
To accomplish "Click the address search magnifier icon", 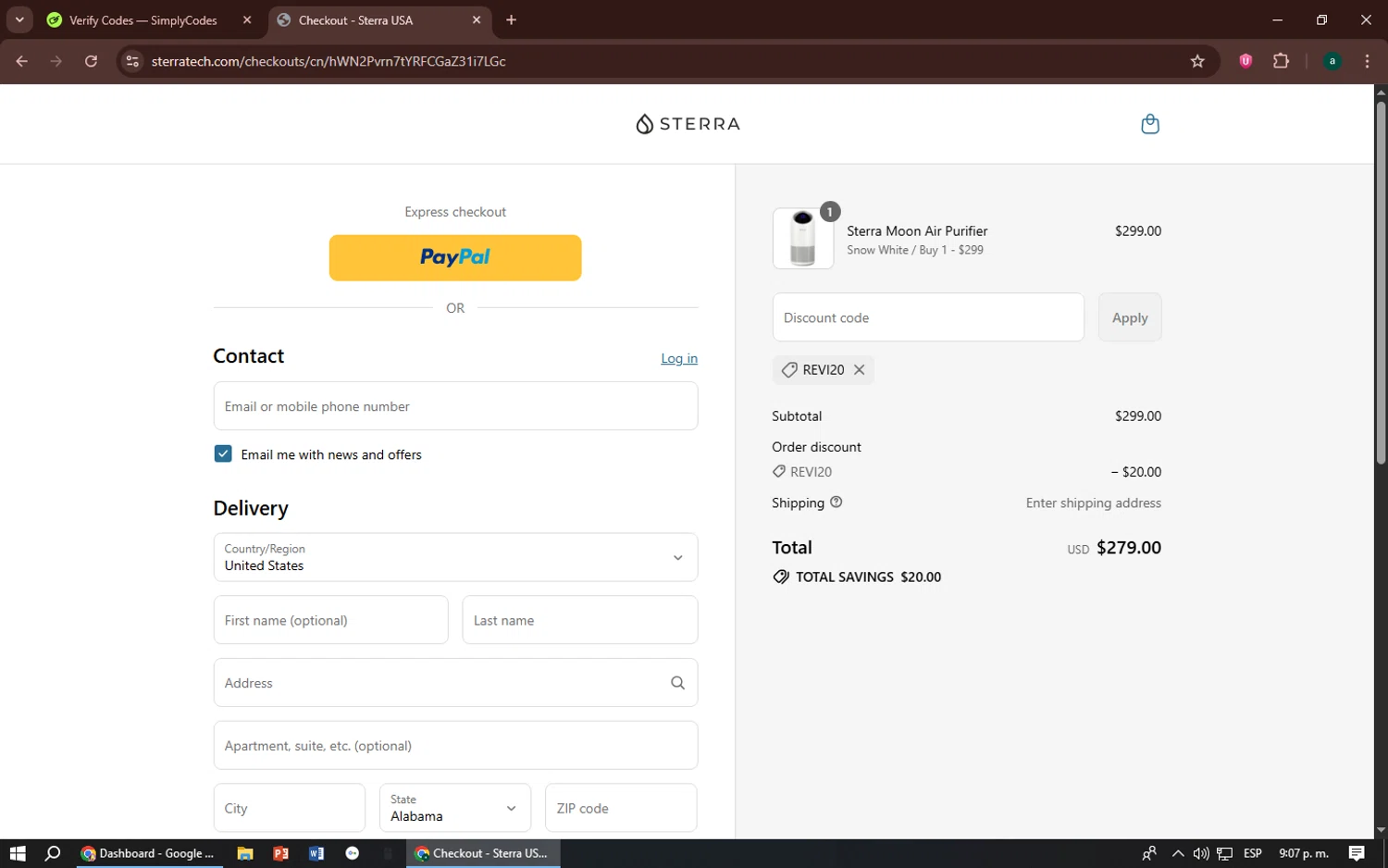I will pos(677,683).
